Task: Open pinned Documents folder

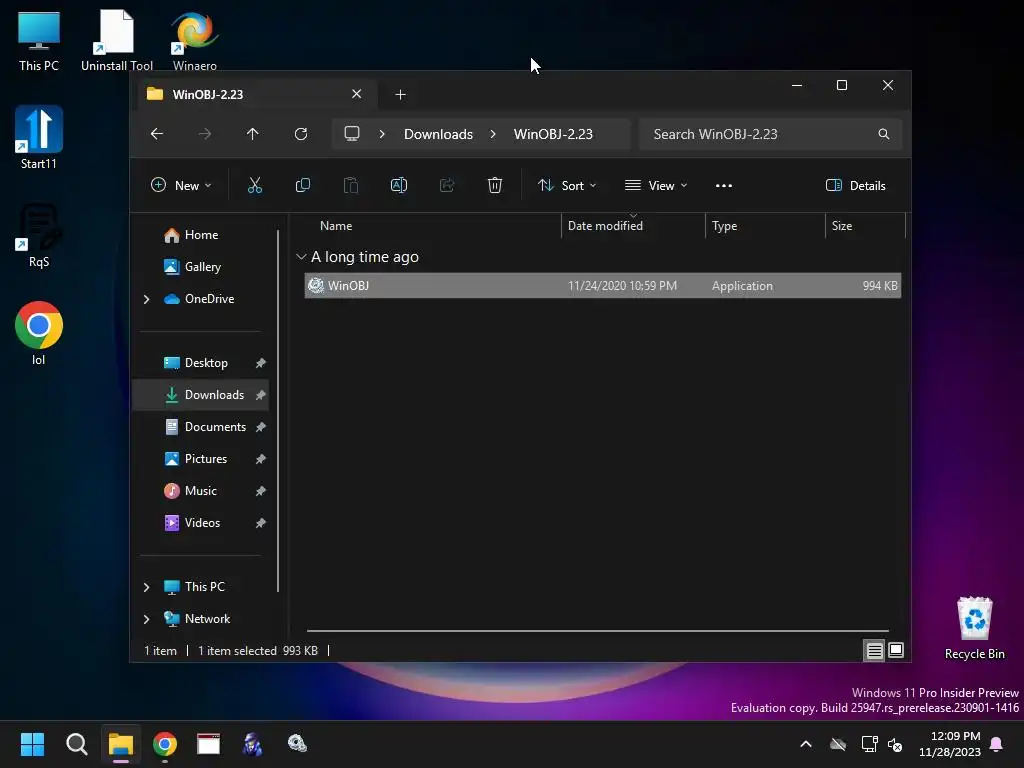Action: 204,427
